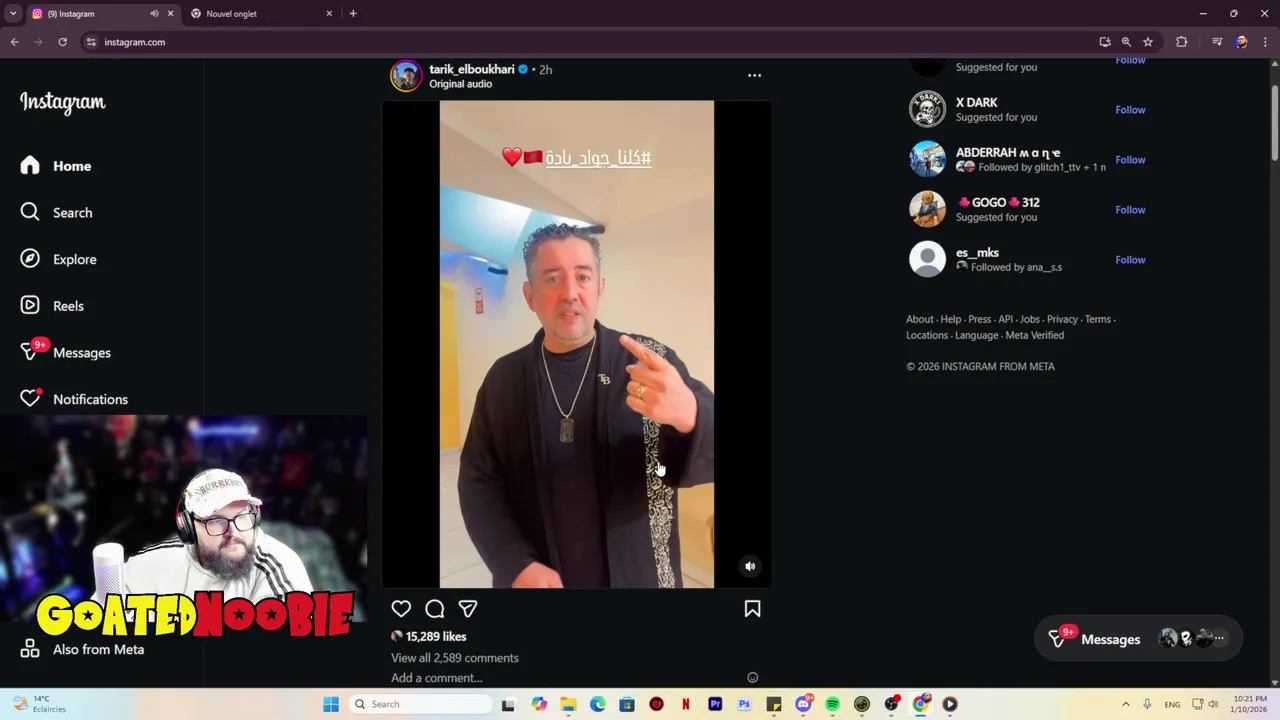The image size is (1280, 720).
Task: Reload the page
Action: [x=62, y=42]
